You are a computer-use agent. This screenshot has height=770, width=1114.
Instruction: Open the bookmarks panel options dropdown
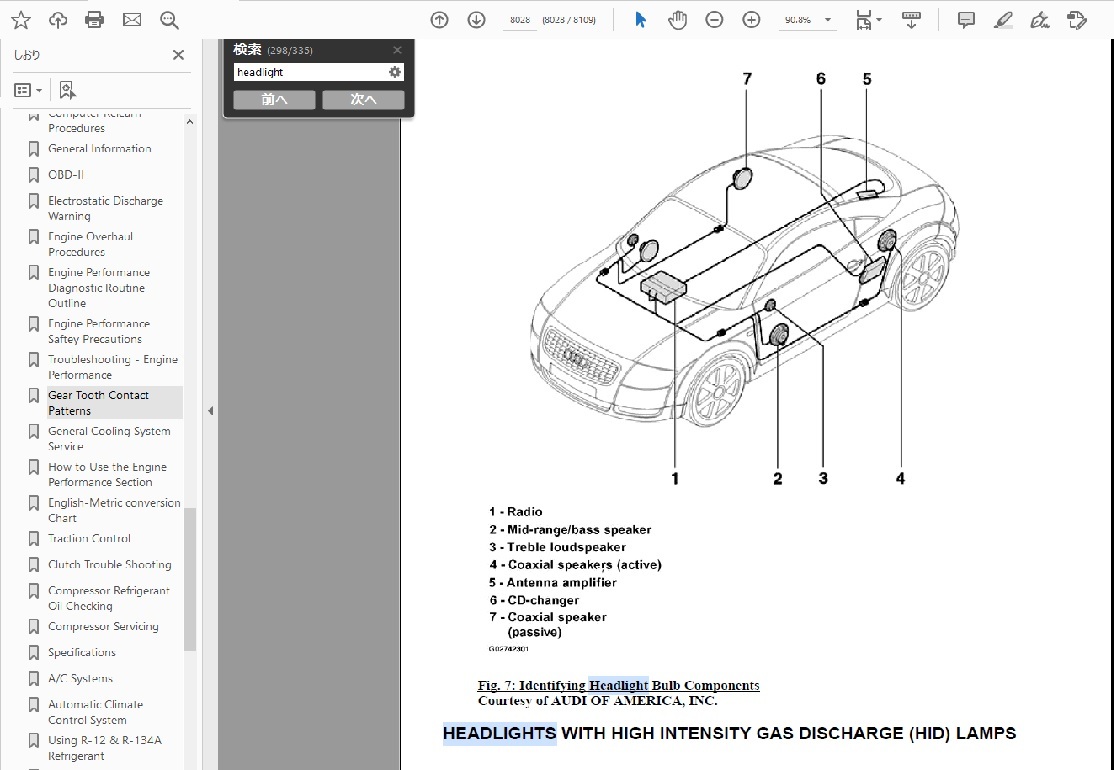point(28,90)
